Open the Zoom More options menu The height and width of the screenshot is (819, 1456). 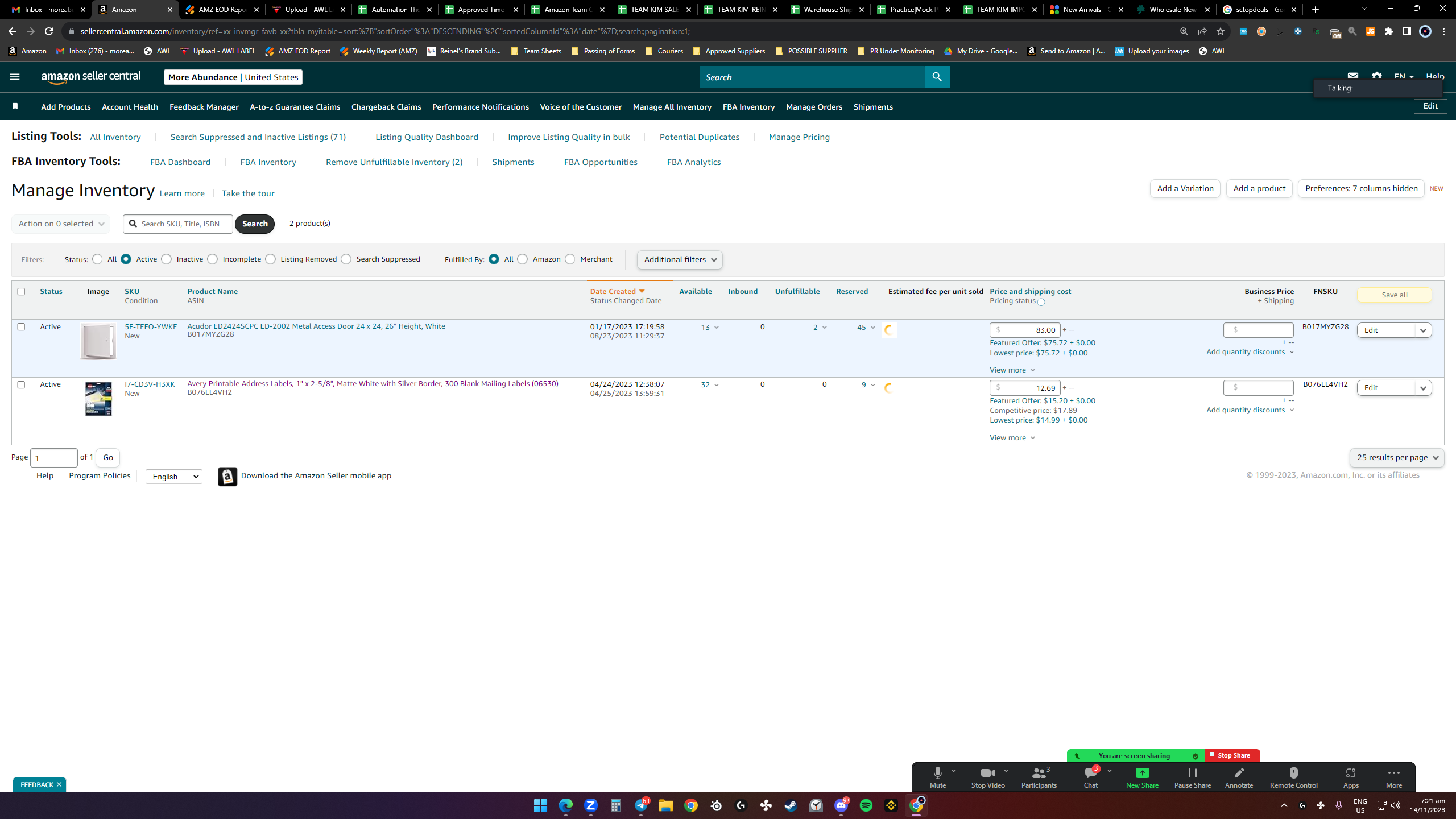(1394, 776)
